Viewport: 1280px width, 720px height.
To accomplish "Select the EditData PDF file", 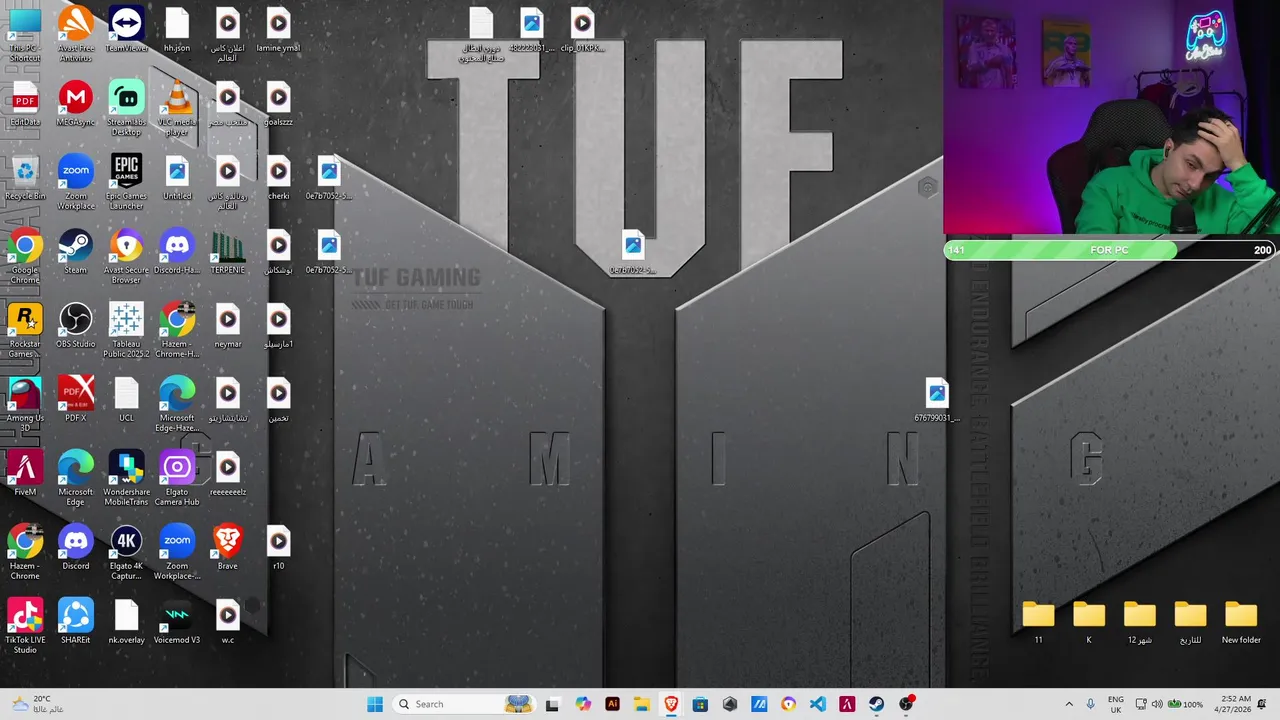I will pyautogui.click(x=25, y=104).
